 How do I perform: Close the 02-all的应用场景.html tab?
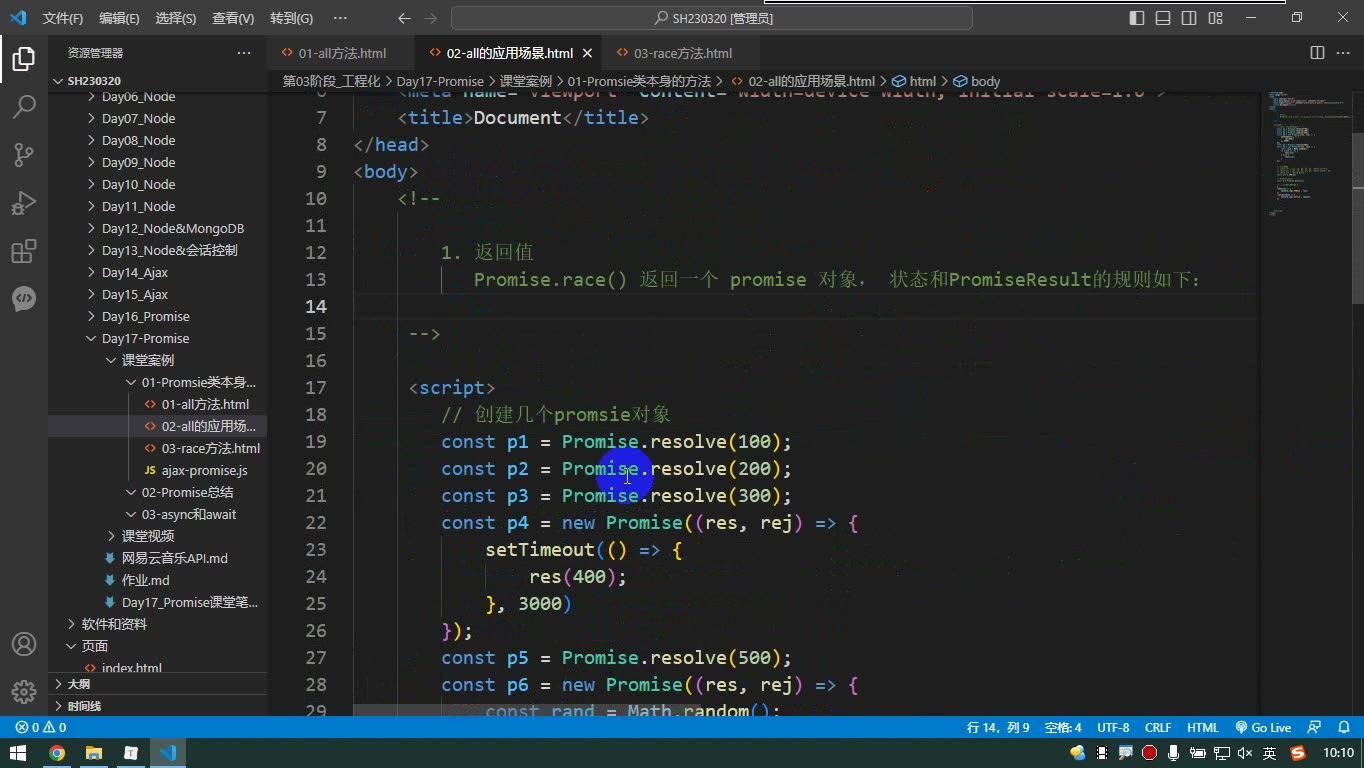coord(587,53)
